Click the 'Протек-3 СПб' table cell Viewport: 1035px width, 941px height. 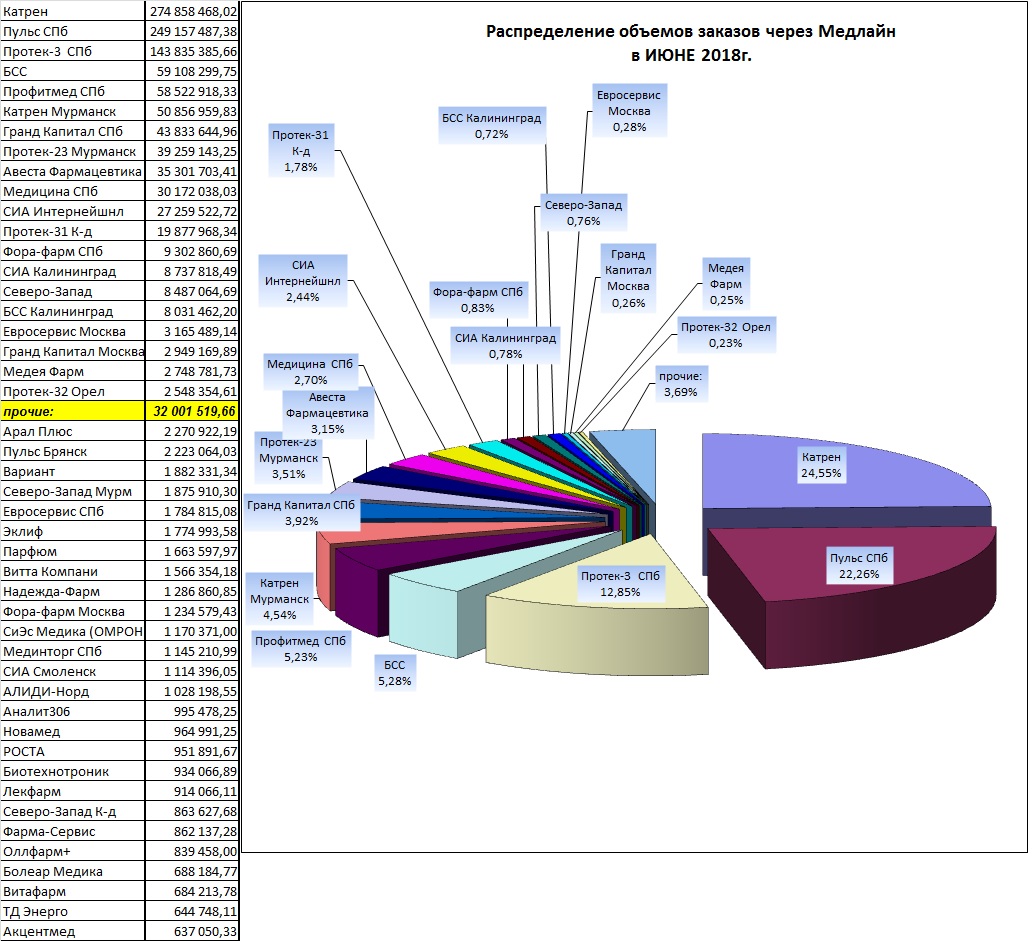pyautogui.click(x=73, y=51)
